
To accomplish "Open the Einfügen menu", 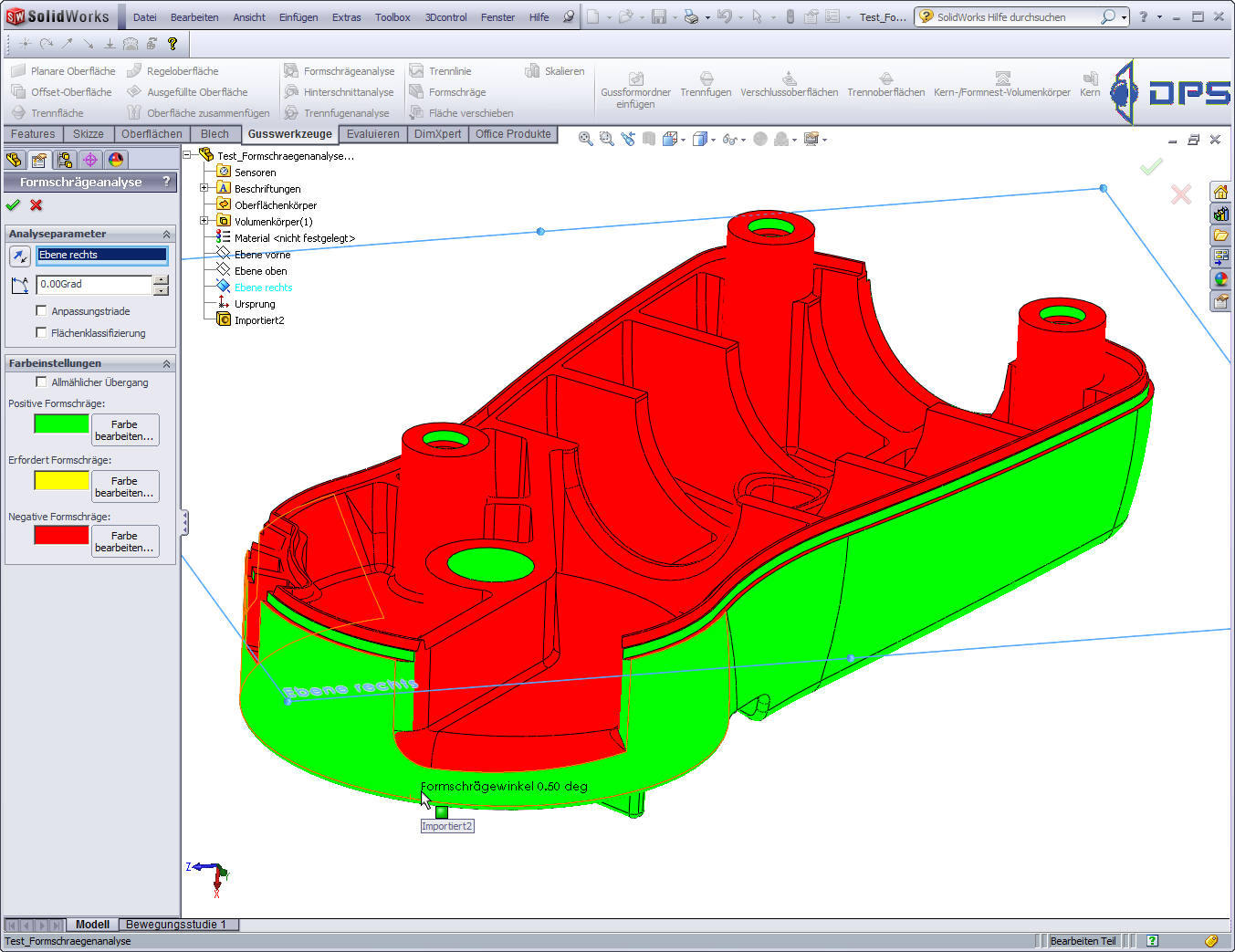I will [x=298, y=17].
